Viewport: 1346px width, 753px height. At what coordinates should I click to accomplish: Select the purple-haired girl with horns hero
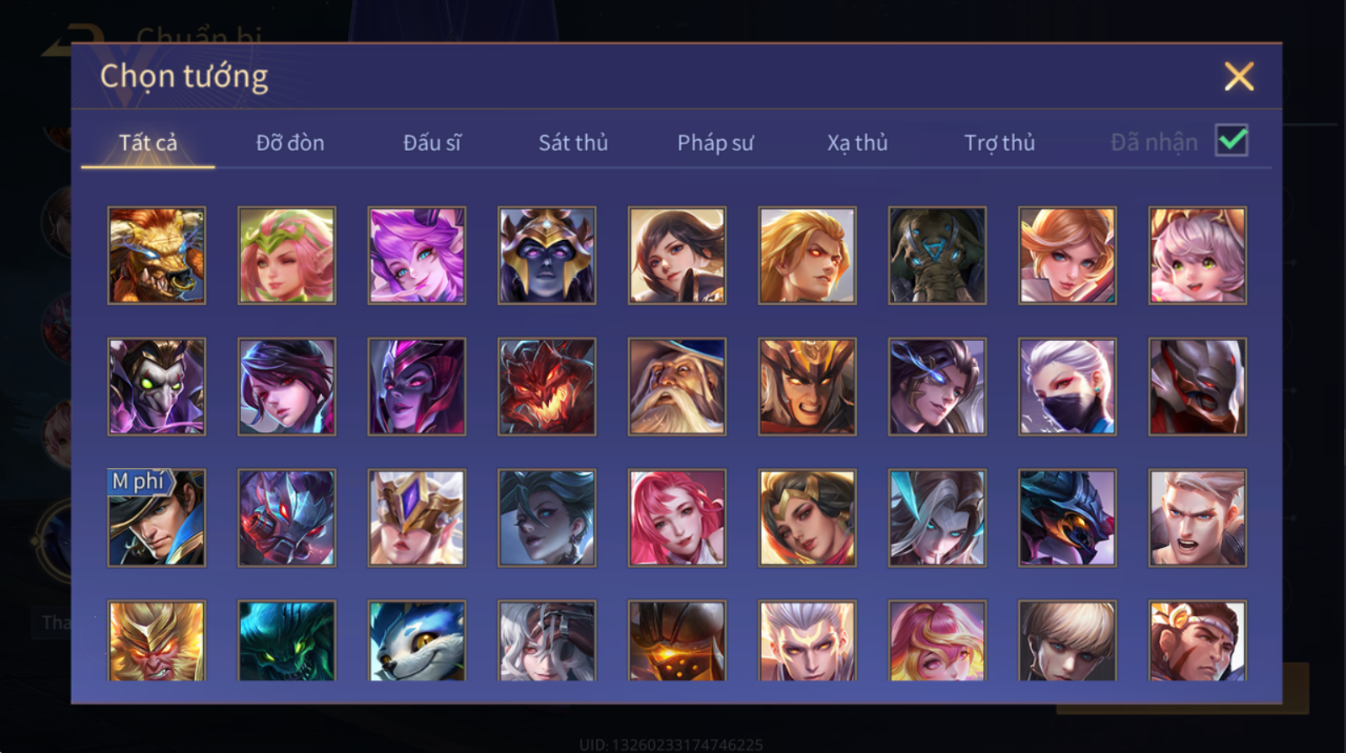point(417,255)
